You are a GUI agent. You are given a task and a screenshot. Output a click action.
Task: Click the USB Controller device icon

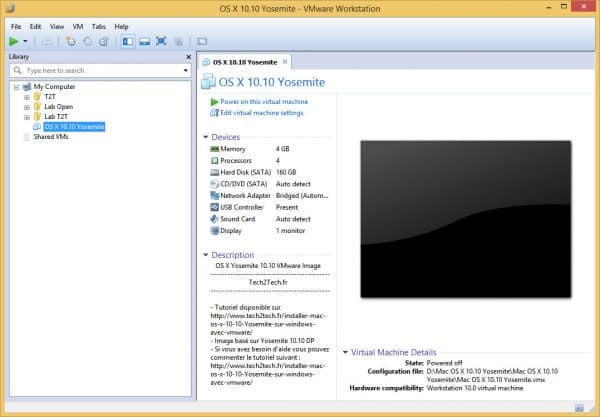point(215,207)
